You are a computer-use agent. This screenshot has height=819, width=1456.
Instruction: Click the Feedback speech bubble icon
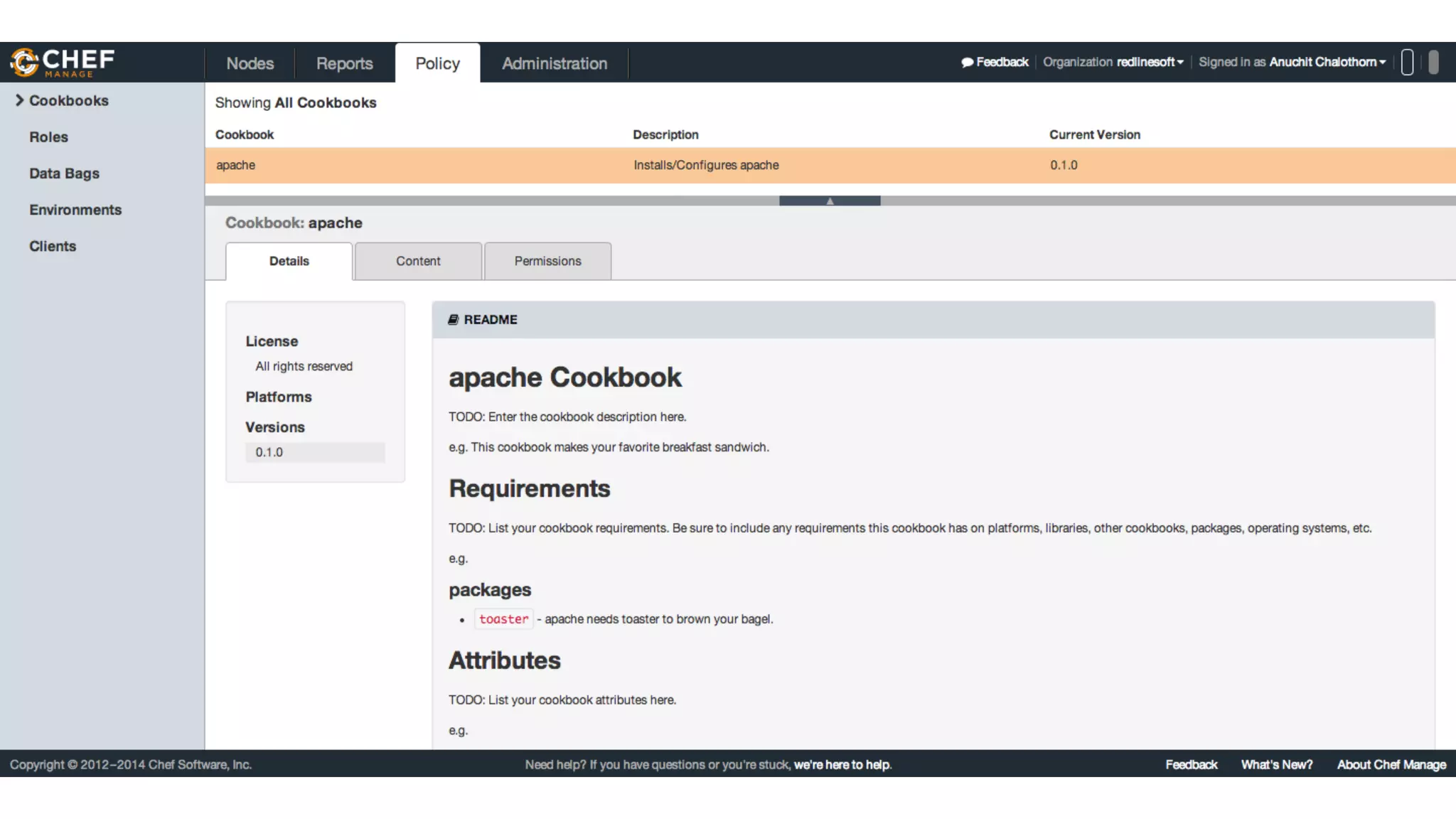(967, 63)
